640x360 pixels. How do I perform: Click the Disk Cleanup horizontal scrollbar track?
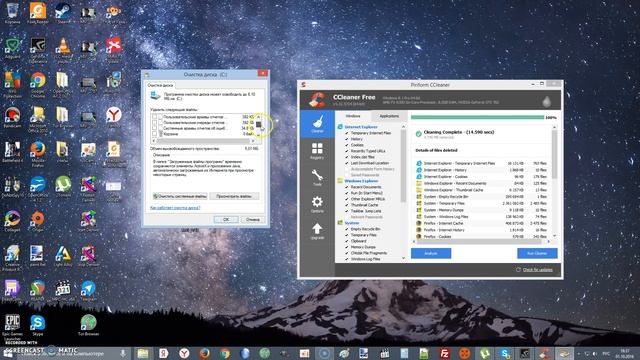tap(204, 141)
